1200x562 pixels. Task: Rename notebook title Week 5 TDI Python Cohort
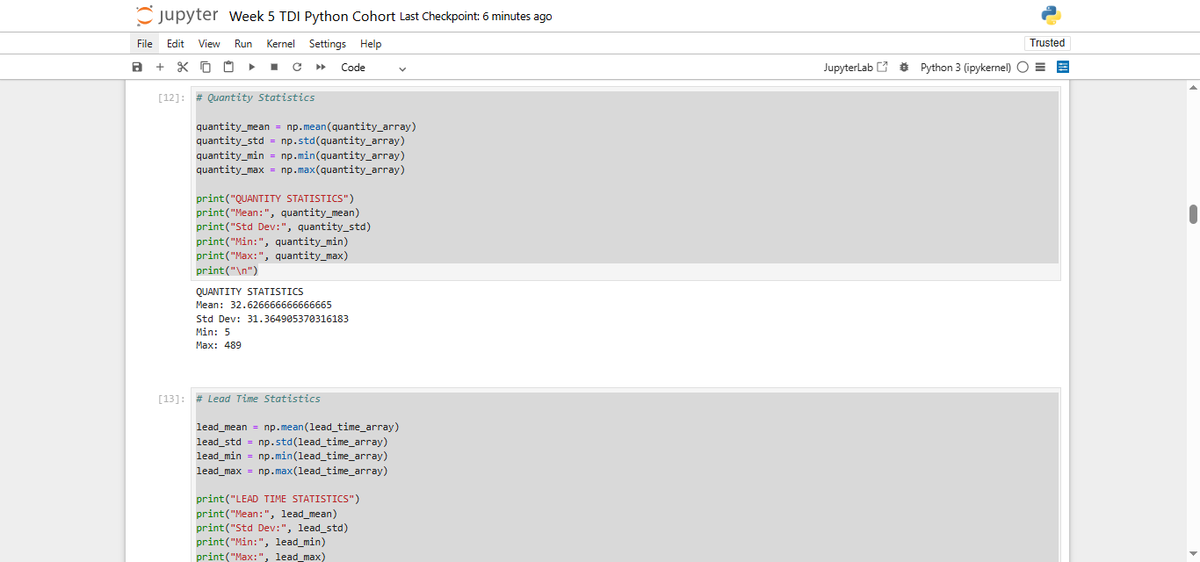click(311, 16)
